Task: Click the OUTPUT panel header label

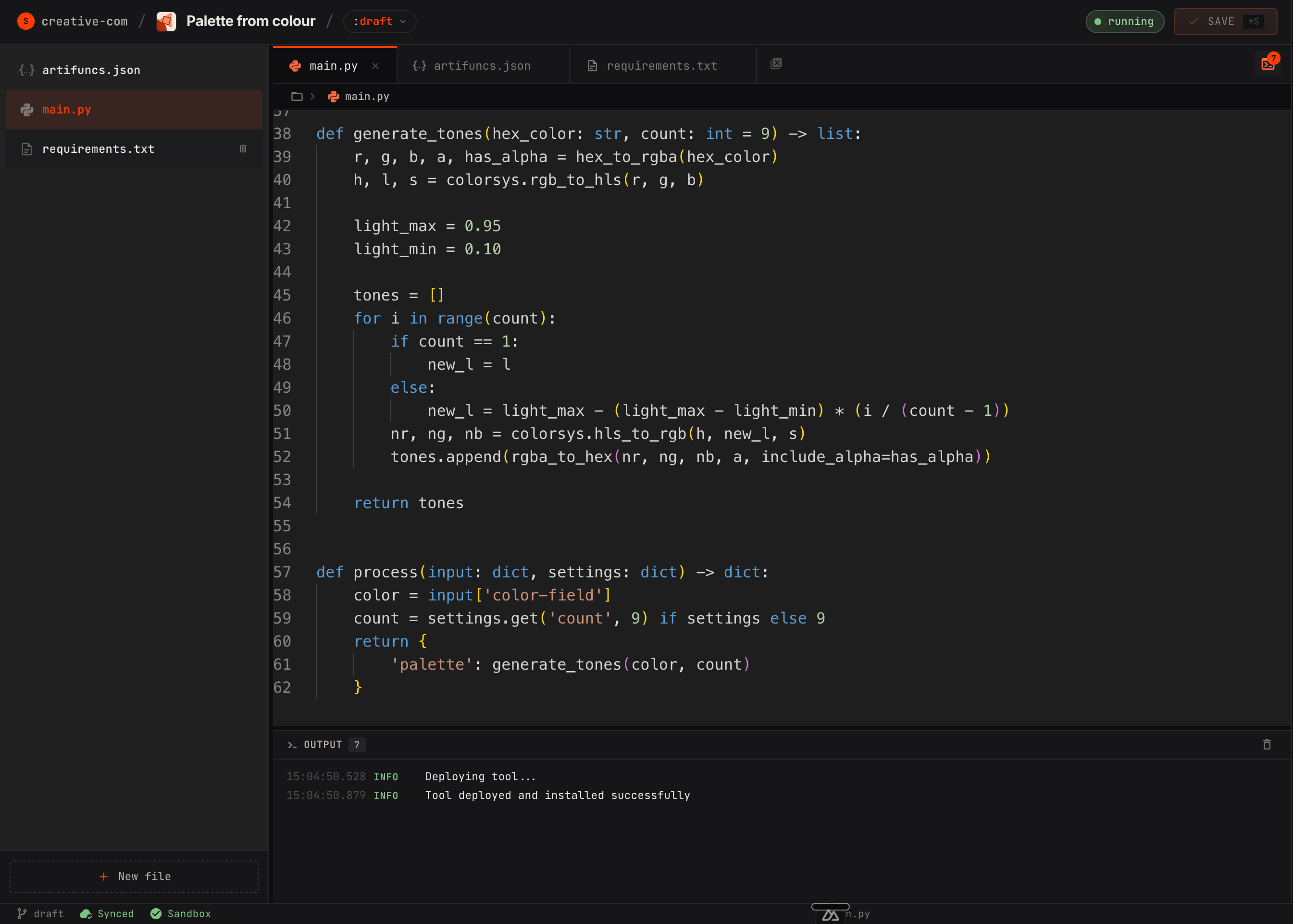Action: 323,744
